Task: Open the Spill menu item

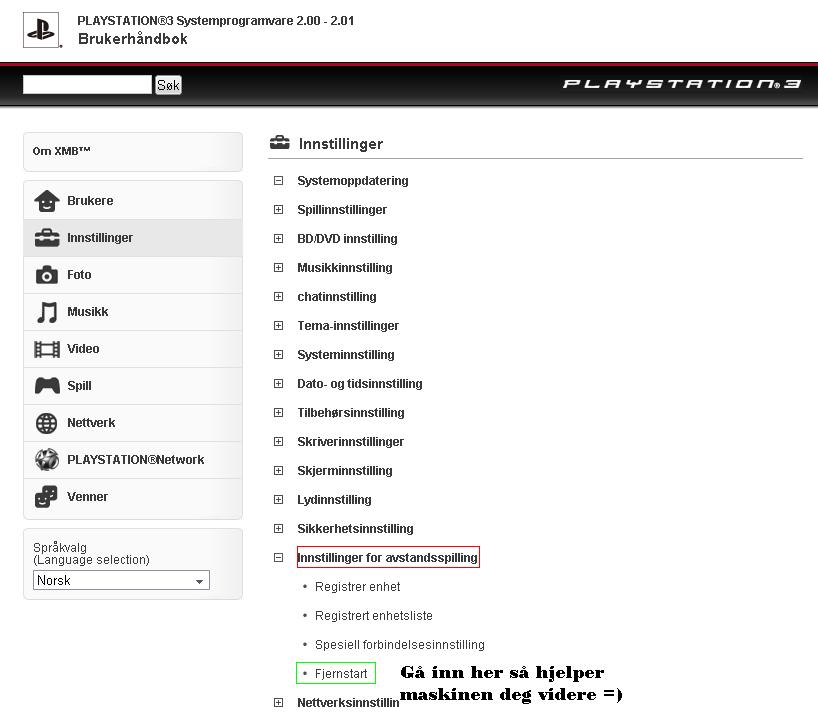Action: [x=133, y=386]
